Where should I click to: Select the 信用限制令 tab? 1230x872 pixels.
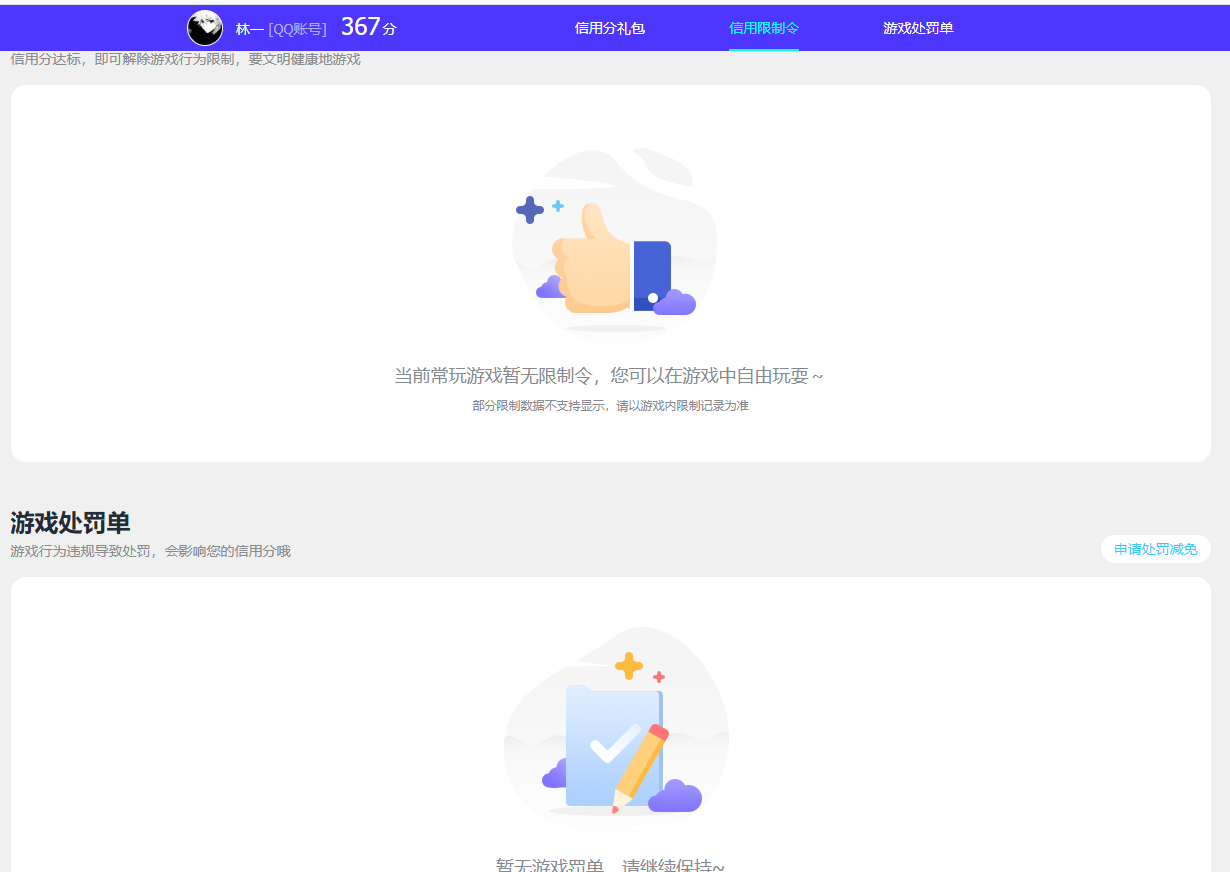click(x=764, y=28)
